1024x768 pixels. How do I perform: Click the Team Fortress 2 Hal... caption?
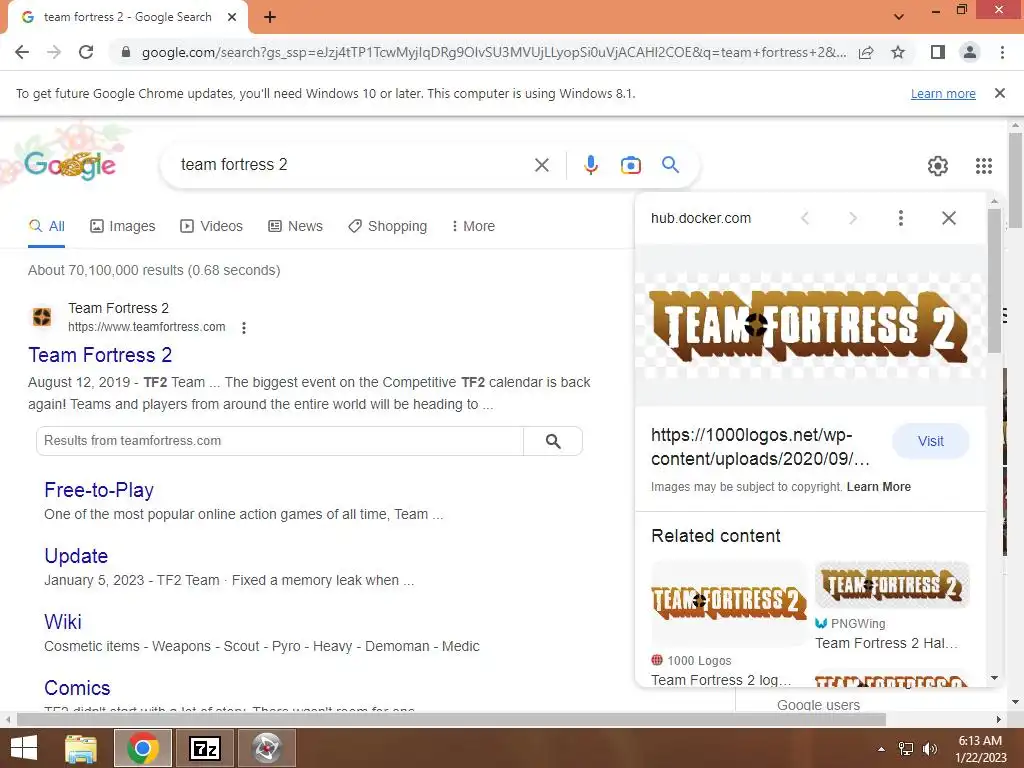886,643
